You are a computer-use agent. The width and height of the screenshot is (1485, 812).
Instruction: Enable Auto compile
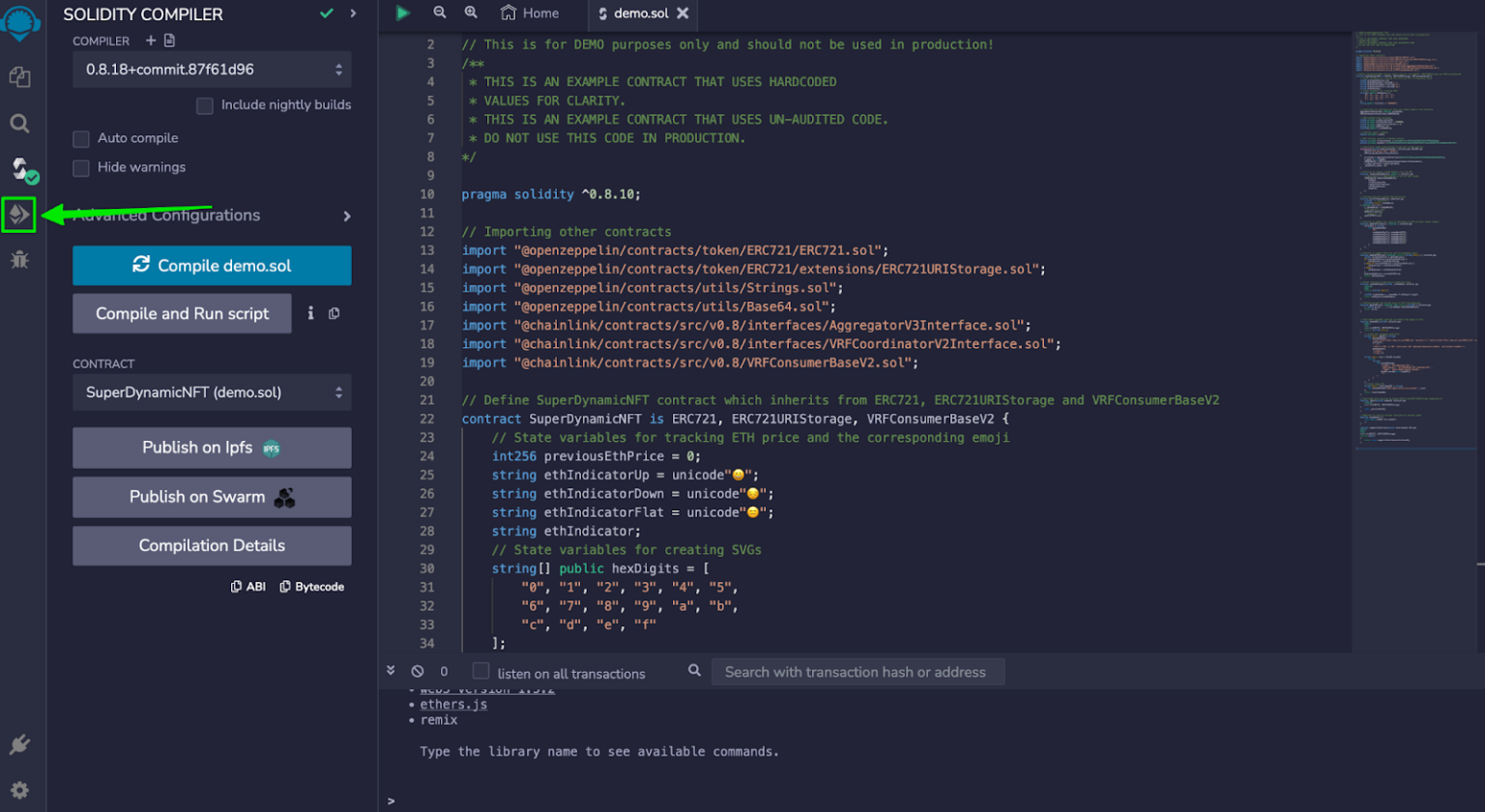click(x=81, y=138)
